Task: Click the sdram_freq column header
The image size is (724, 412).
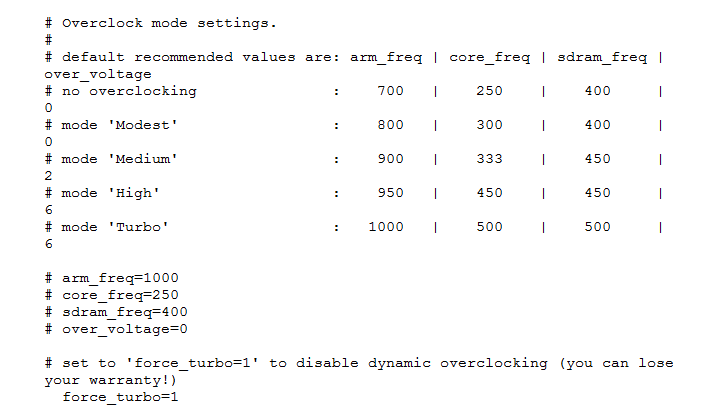Action: pyautogui.click(x=603, y=57)
